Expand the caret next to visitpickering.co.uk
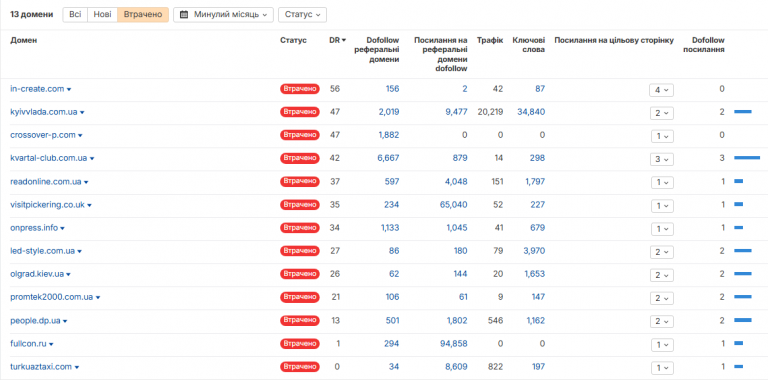This screenshot has width=768, height=380. tap(90, 206)
